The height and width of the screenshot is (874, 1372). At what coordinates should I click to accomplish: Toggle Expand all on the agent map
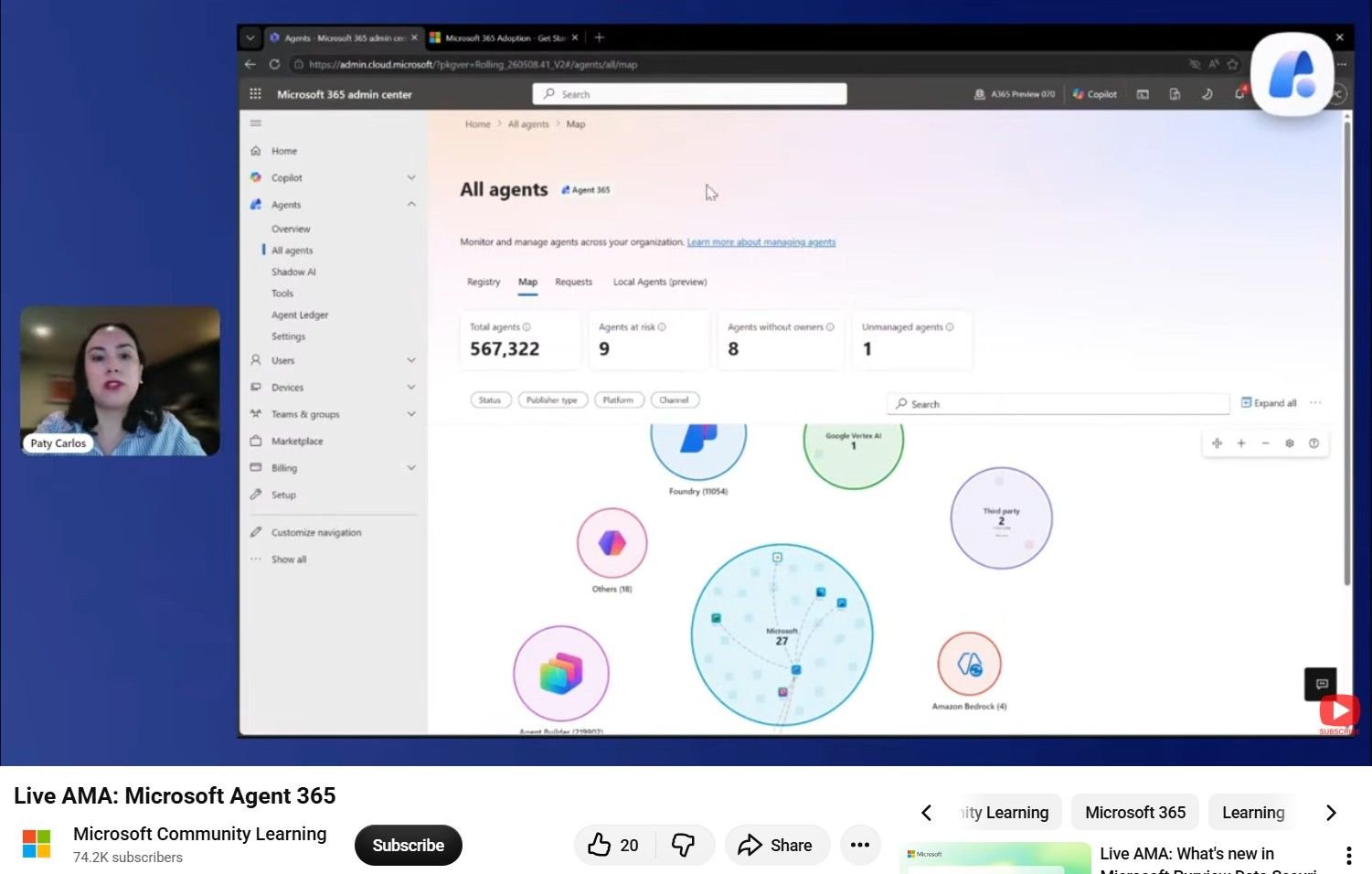(x=1269, y=403)
